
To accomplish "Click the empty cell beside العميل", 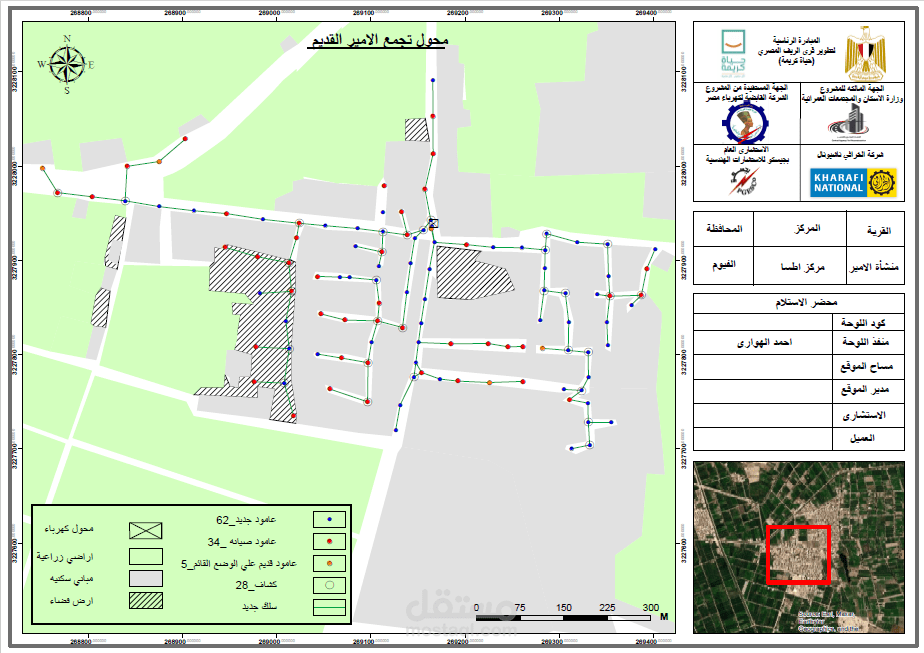I will pyautogui.click(x=763, y=438).
